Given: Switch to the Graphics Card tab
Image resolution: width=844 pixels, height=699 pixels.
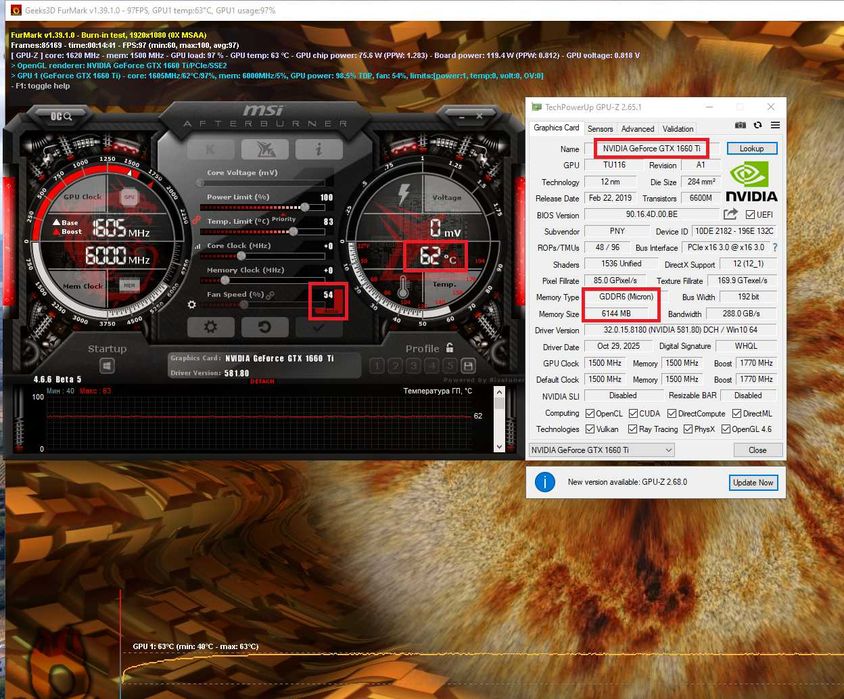Looking at the screenshot, I should (556, 128).
